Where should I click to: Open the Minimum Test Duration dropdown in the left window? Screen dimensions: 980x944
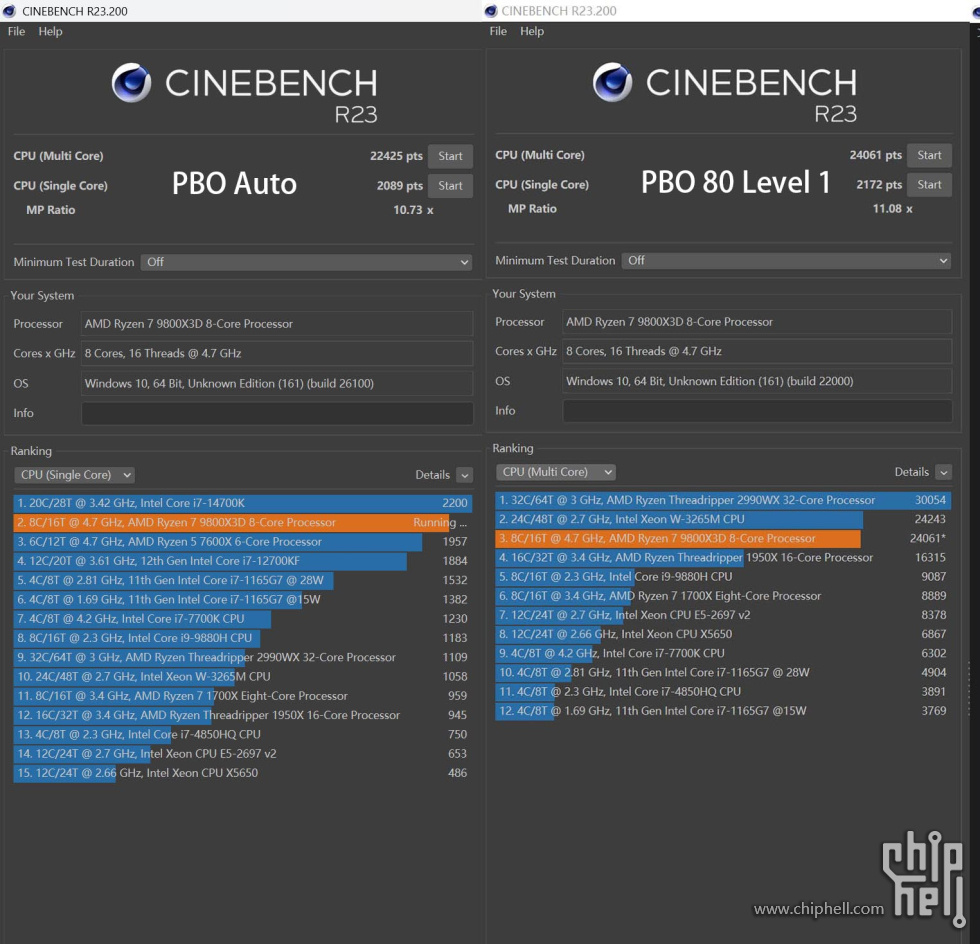coord(306,262)
